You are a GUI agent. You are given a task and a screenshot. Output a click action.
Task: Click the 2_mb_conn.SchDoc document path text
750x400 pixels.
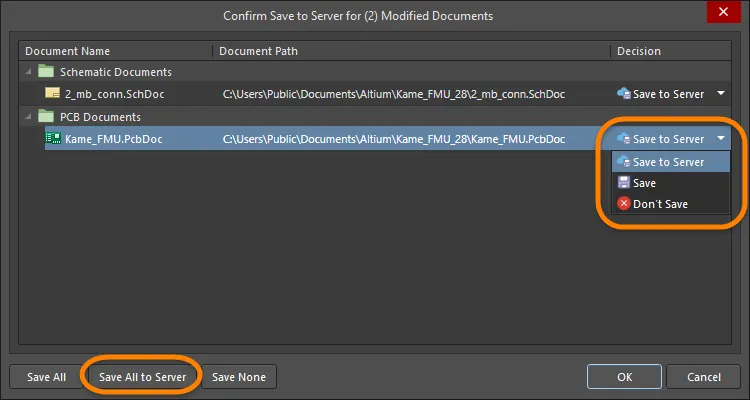tap(394, 94)
